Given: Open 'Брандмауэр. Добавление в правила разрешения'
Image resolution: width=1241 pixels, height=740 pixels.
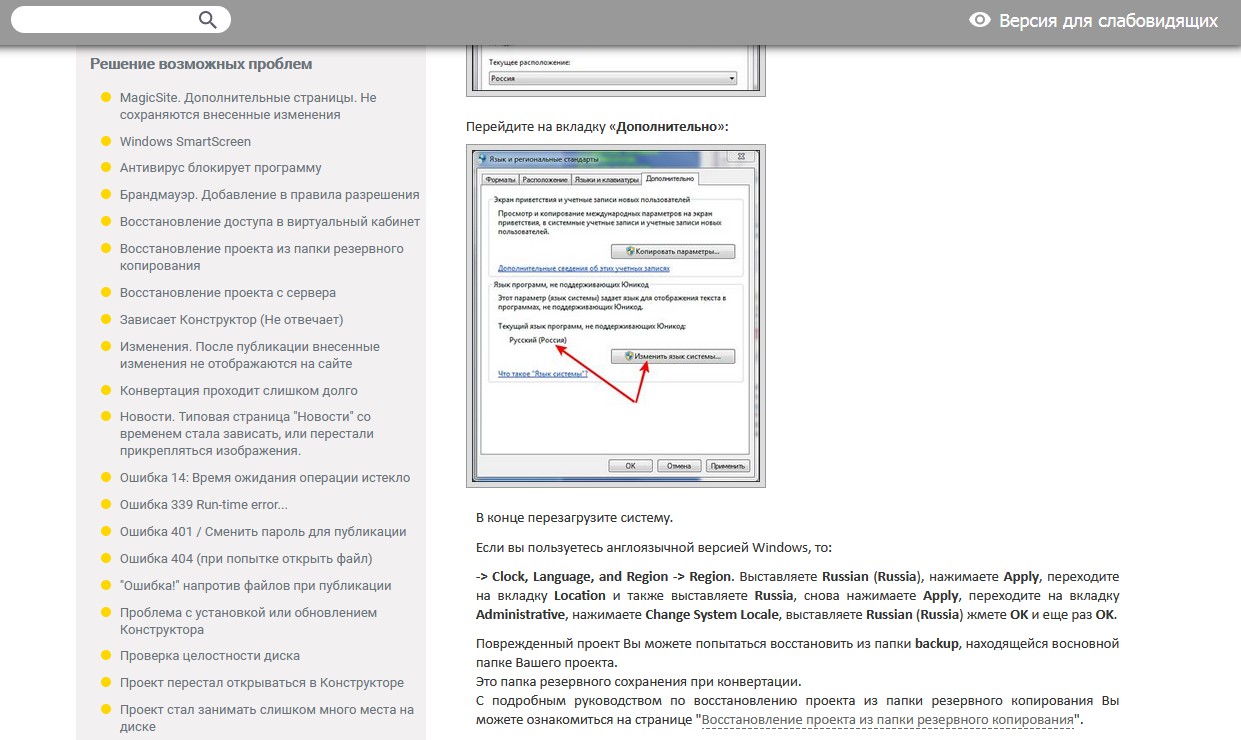Looking at the screenshot, I should coord(270,195).
